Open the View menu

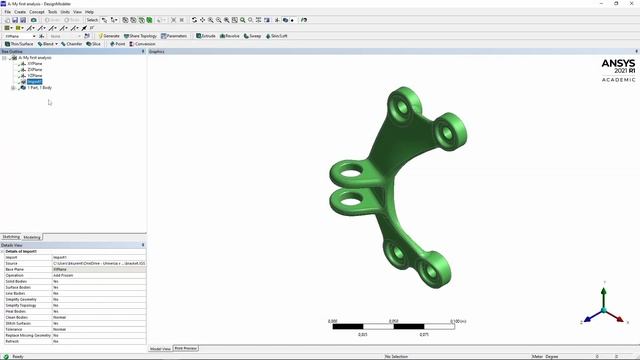(77, 12)
